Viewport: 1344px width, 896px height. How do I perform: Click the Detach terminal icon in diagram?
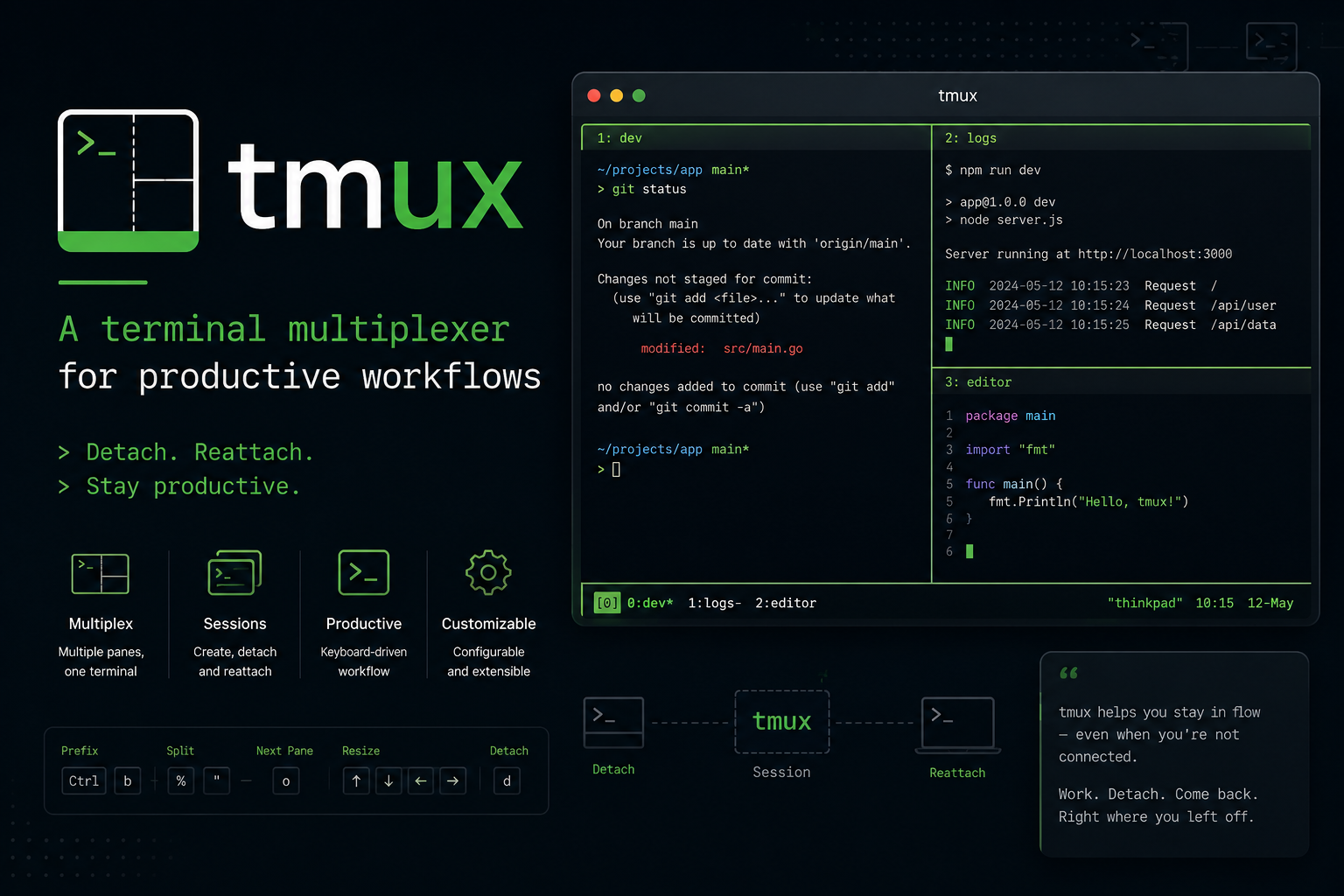[613, 723]
